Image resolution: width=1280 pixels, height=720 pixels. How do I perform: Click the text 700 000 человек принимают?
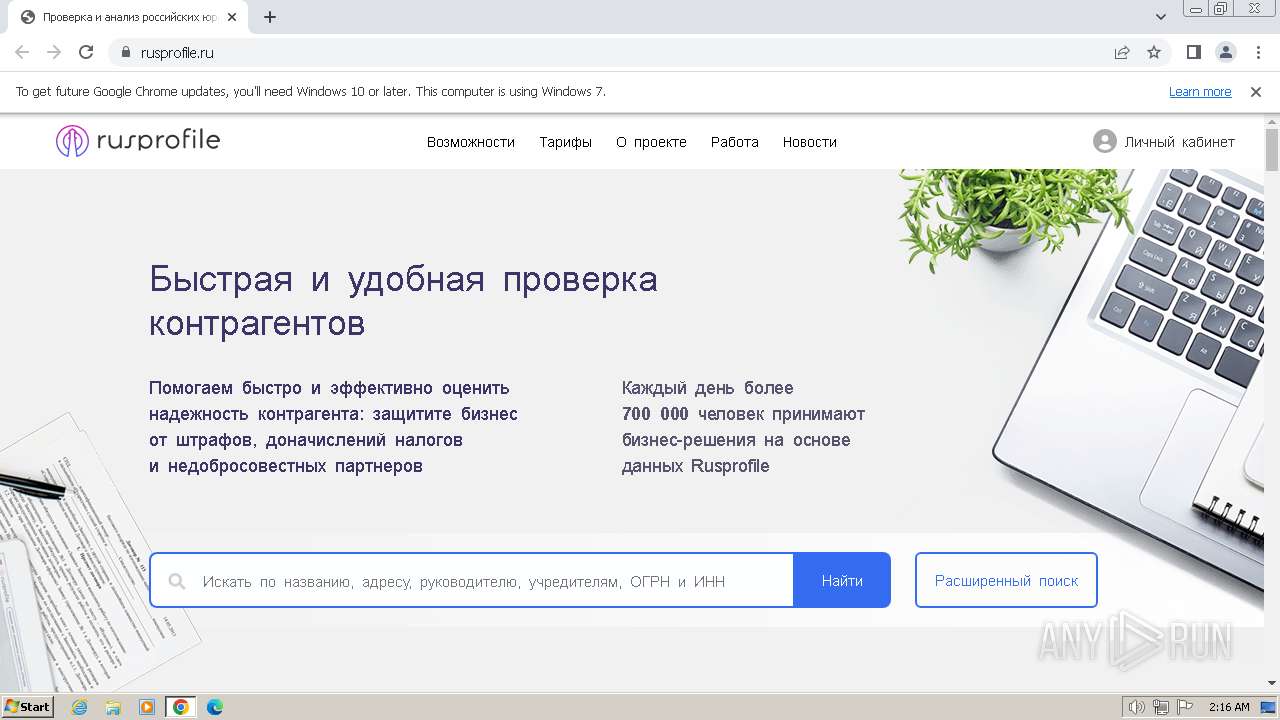click(743, 414)
